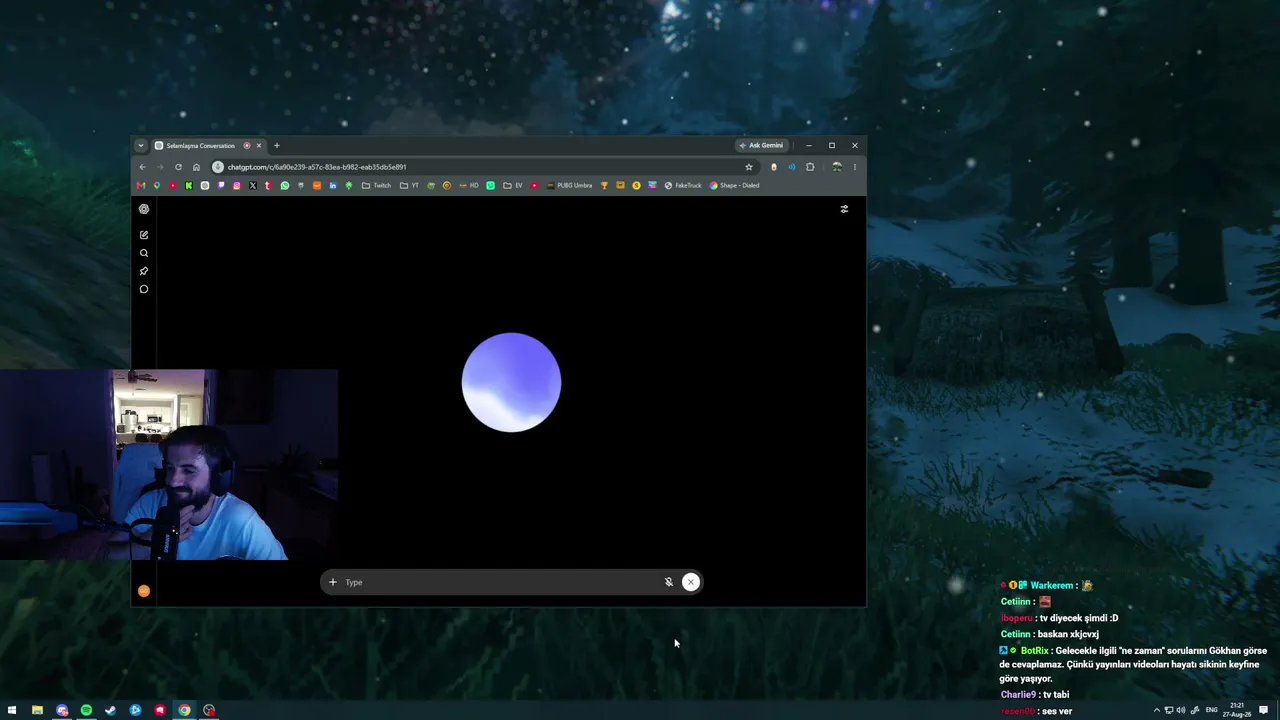The height and width of the screenshot is (720, 1280).
Task: Switch to Chrome in the taskbar
Action: pos(184,711)
